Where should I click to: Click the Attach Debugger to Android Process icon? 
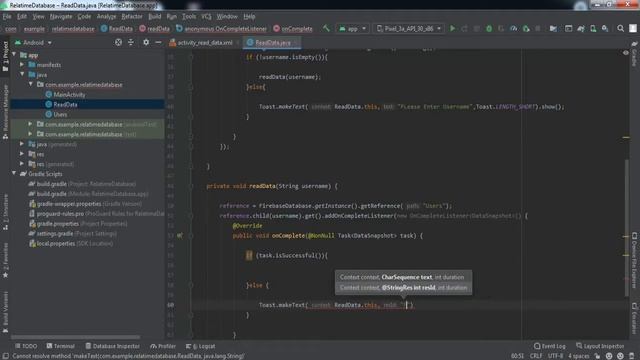coord(526,29)
